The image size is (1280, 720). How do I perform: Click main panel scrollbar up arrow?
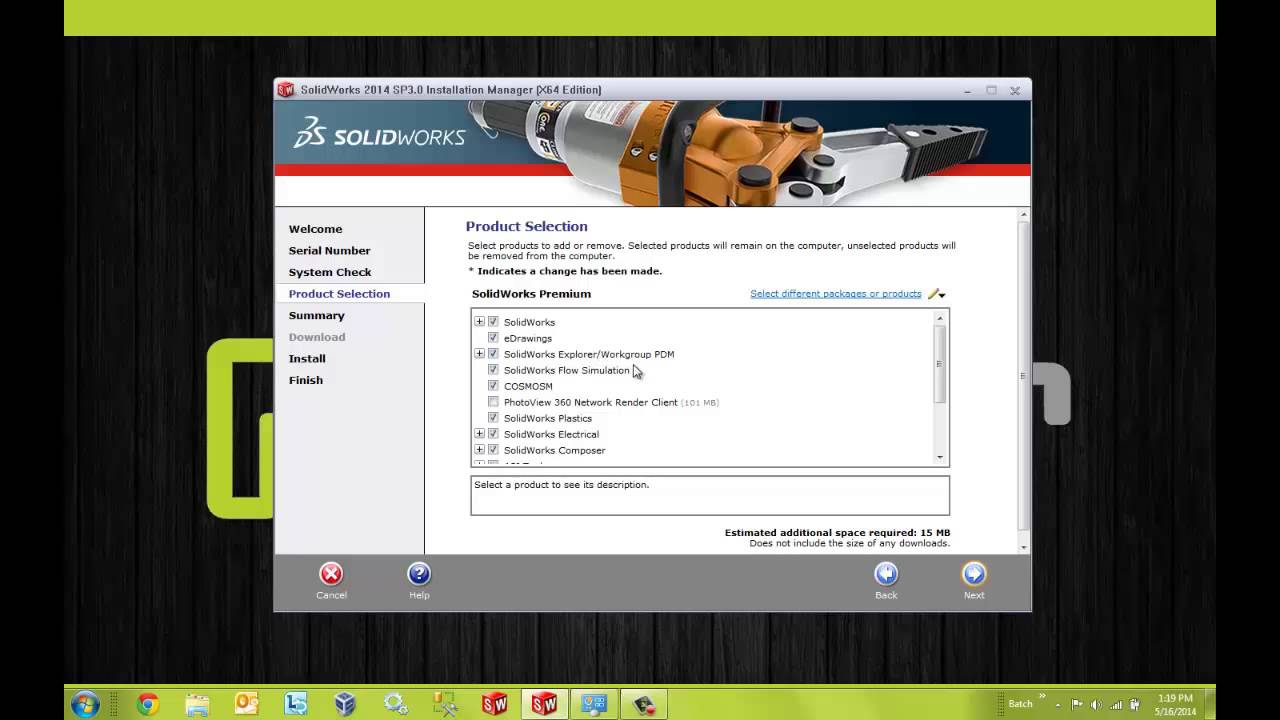tap(1023, 214)
